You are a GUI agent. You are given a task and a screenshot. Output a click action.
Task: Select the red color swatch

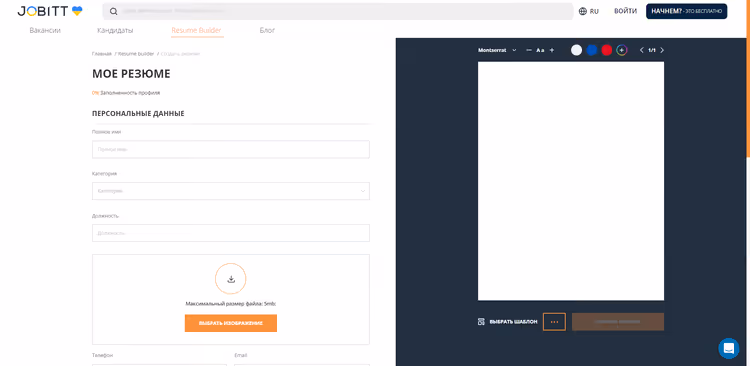pyautogui.click(x=607, y=50)
